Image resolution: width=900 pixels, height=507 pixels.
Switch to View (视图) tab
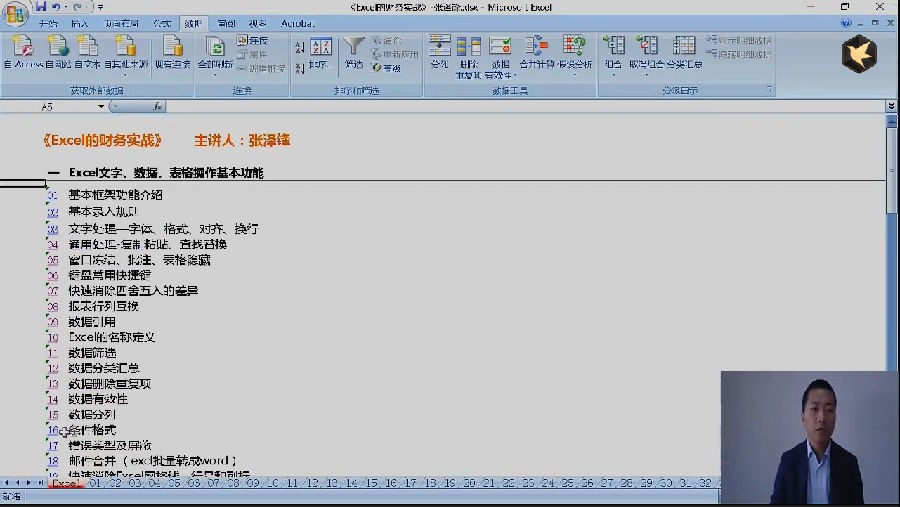point(257,24)
